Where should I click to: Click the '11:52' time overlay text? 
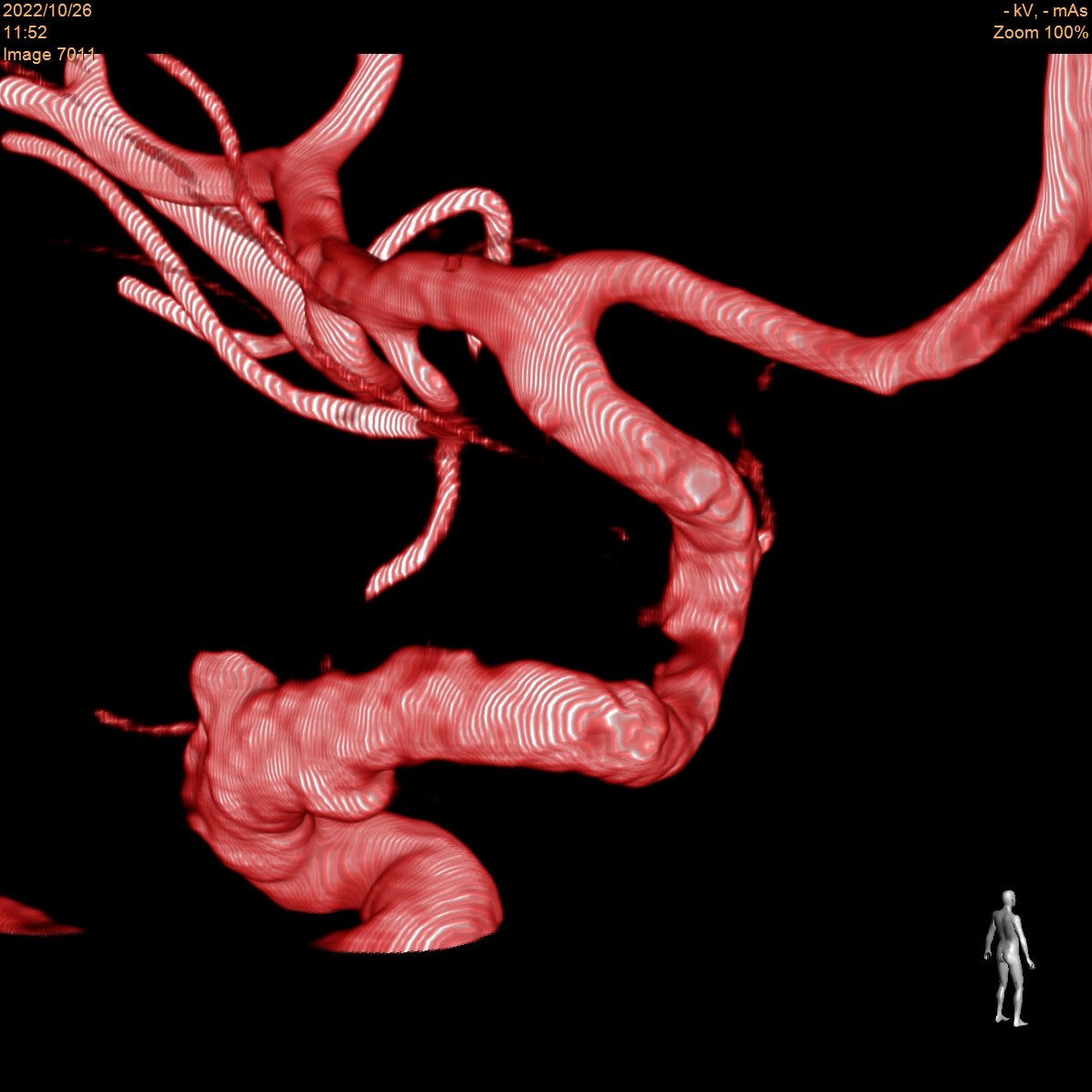coord(25,32)
